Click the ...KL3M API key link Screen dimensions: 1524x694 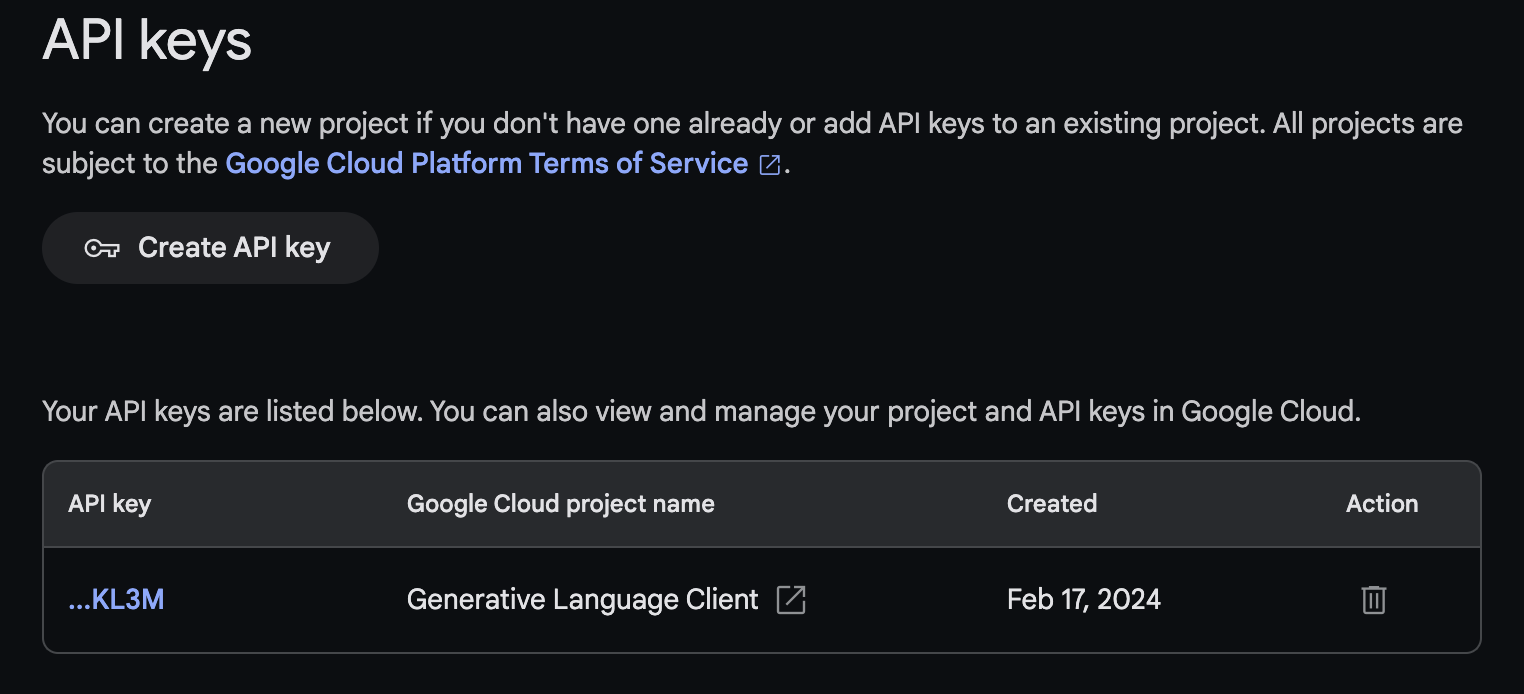(x=116, y=599)
